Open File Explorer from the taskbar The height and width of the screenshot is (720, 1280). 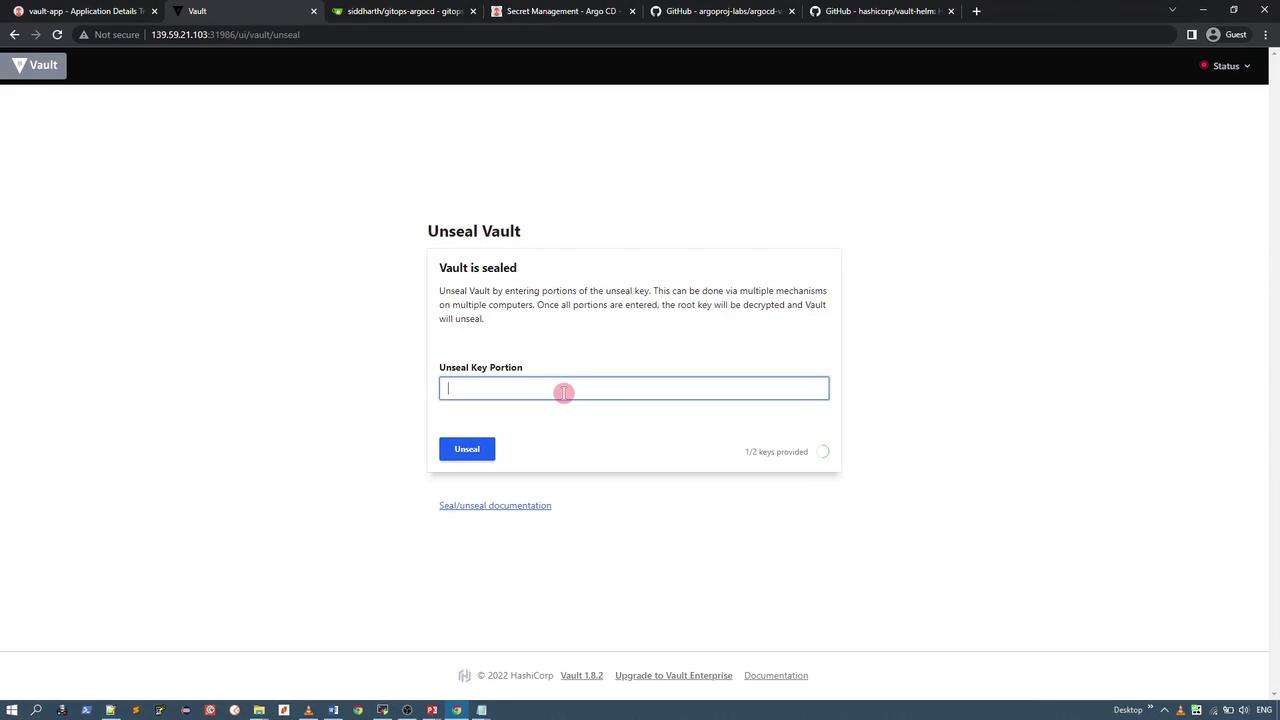click(259, 710)
